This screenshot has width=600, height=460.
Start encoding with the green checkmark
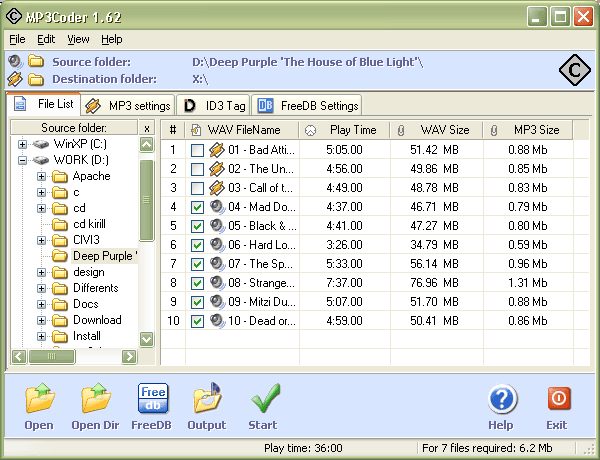point(264,401)
